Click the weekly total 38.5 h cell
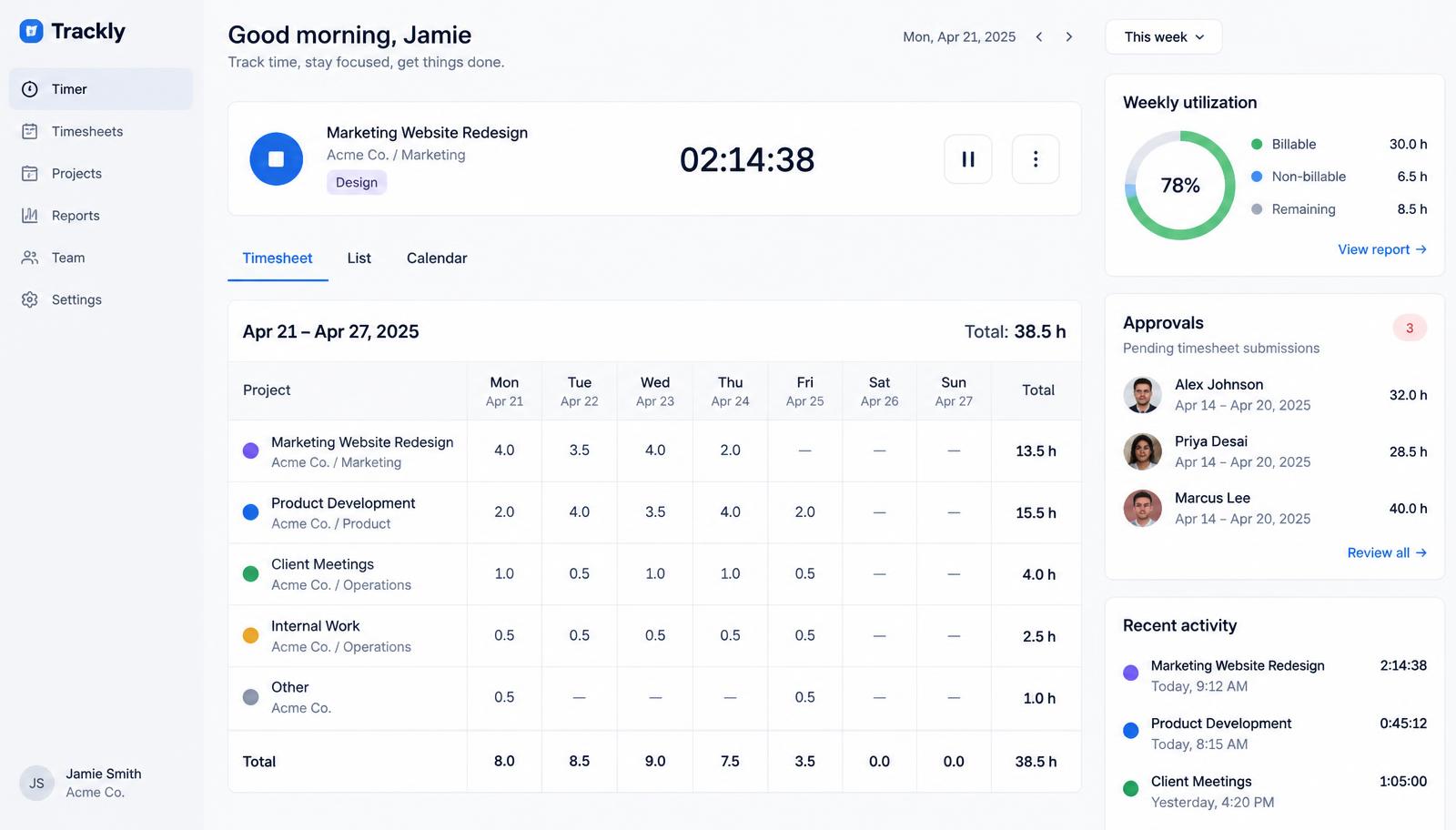 1036,762
